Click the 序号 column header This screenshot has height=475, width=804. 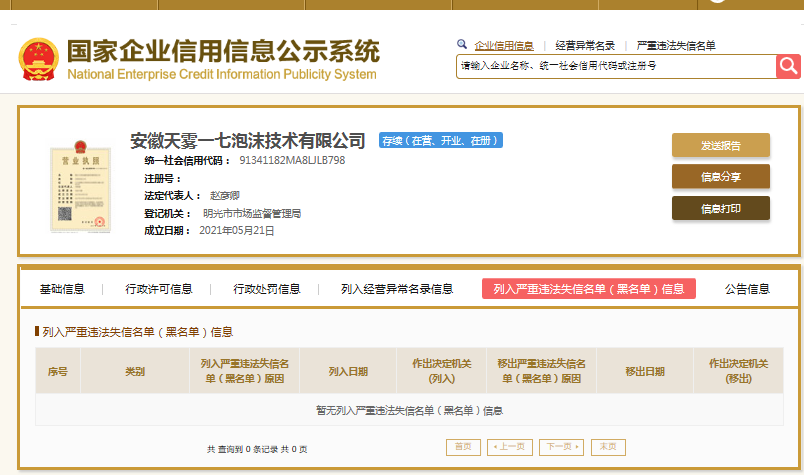click(x=58, y=371)
